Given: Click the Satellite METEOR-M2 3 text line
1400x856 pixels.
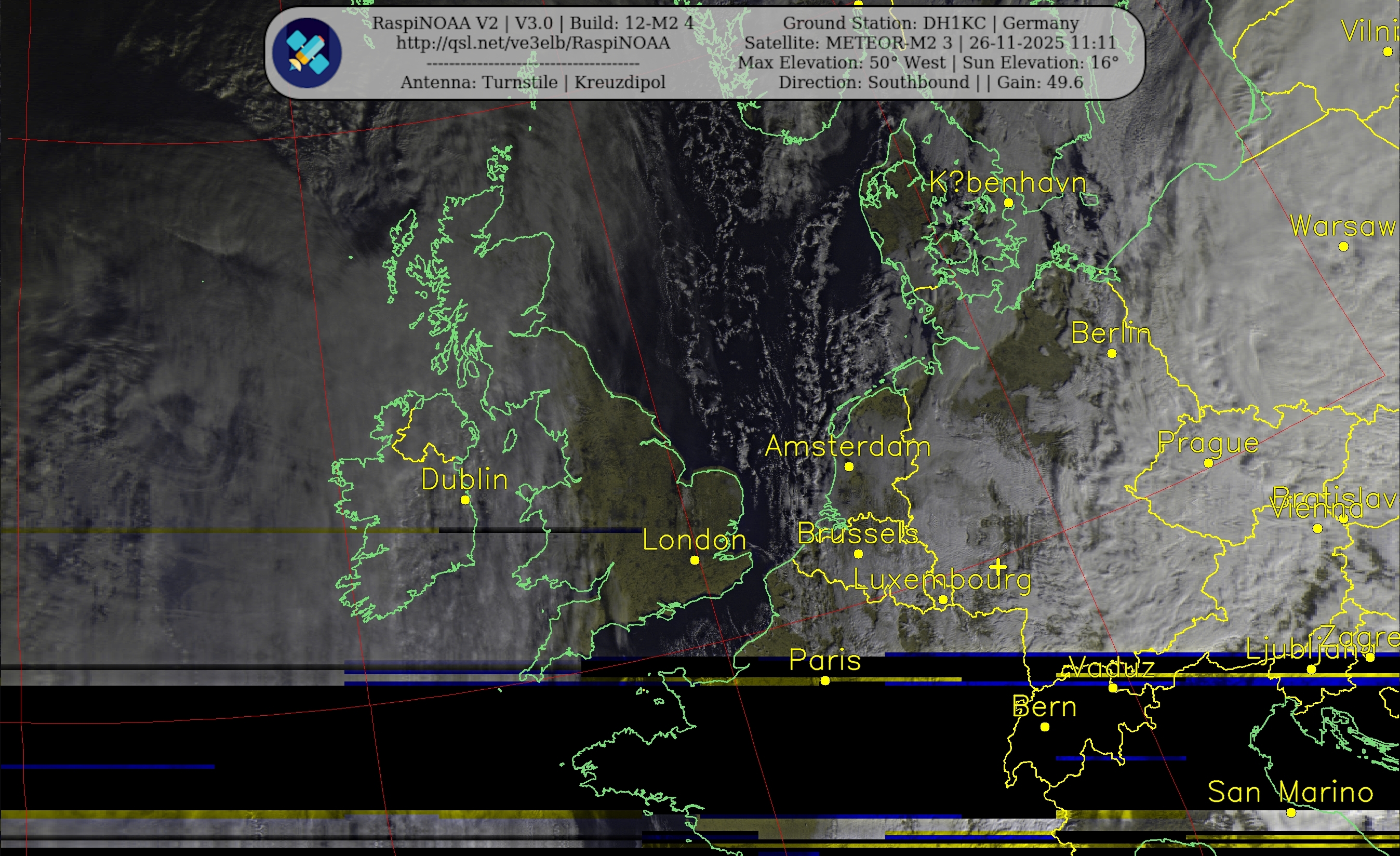Looking at the screenshot, I should tap(930, 43).
